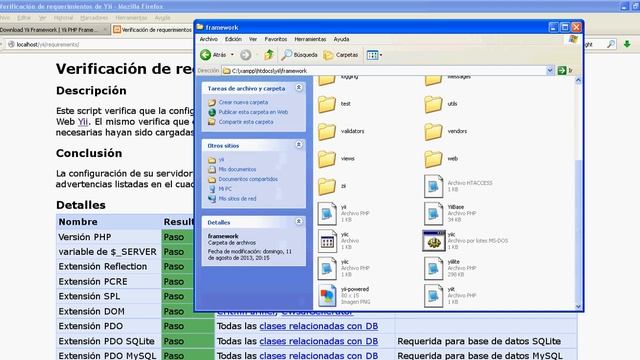640x360 pixels.
Task: Click Publicar esta carpeta en Web
Action: 253,112
